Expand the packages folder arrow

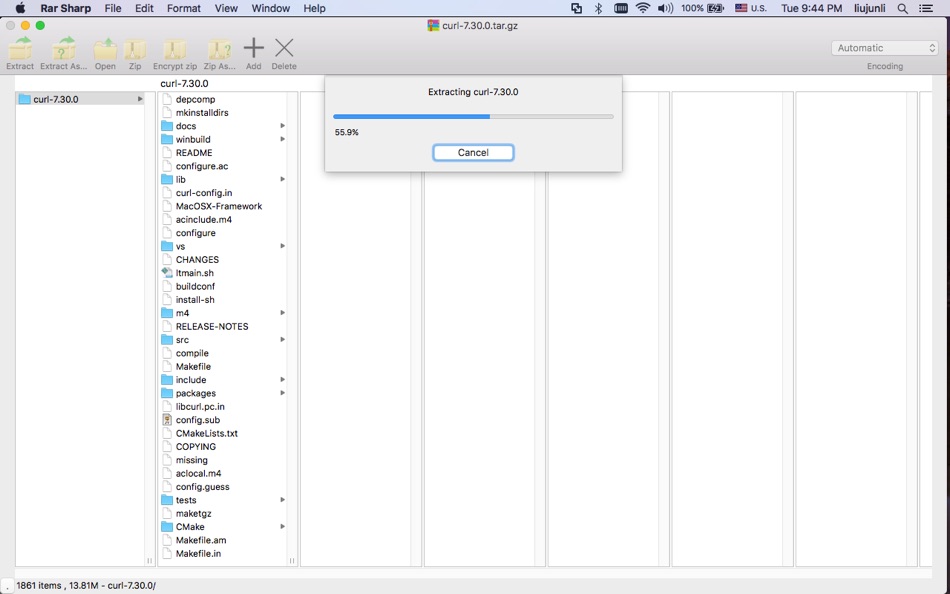[x=282, y=393]
